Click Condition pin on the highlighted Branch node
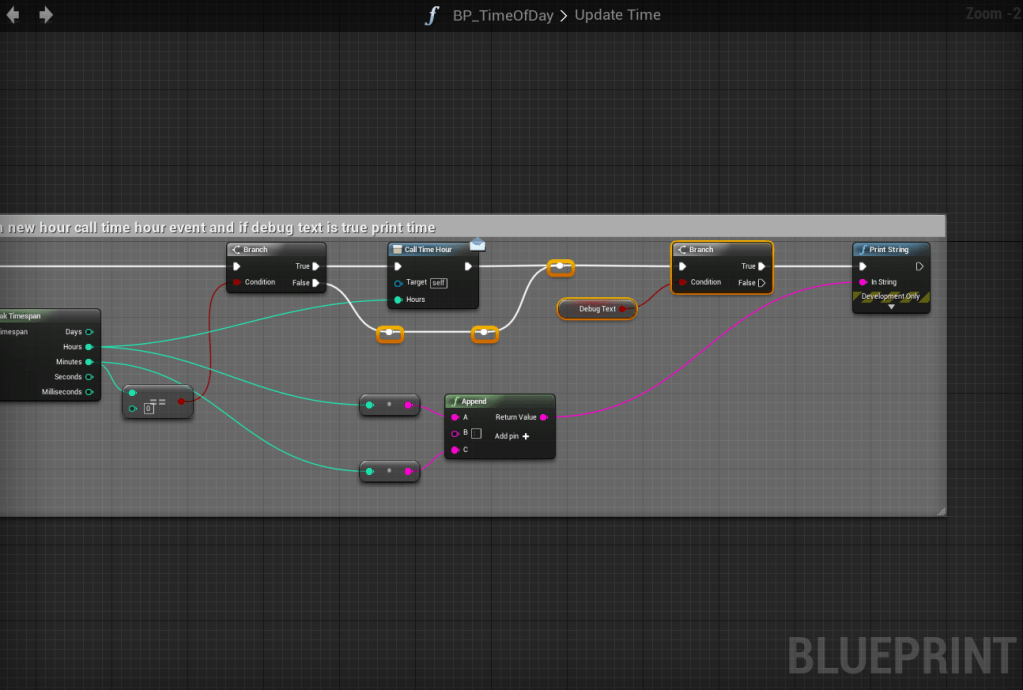1023x690 pixels. [682, 282]
